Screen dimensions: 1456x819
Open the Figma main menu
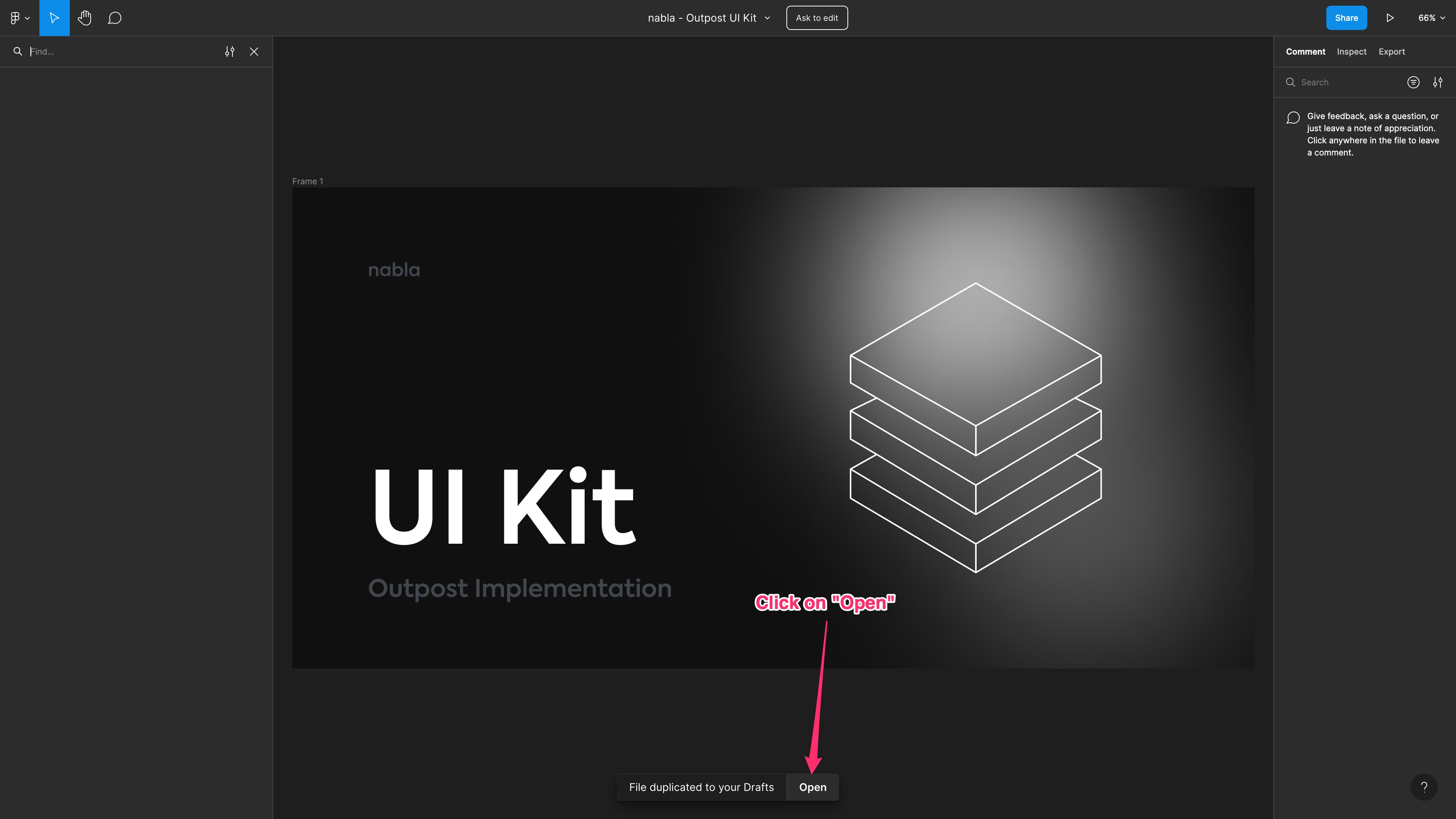tap(19, 18)
